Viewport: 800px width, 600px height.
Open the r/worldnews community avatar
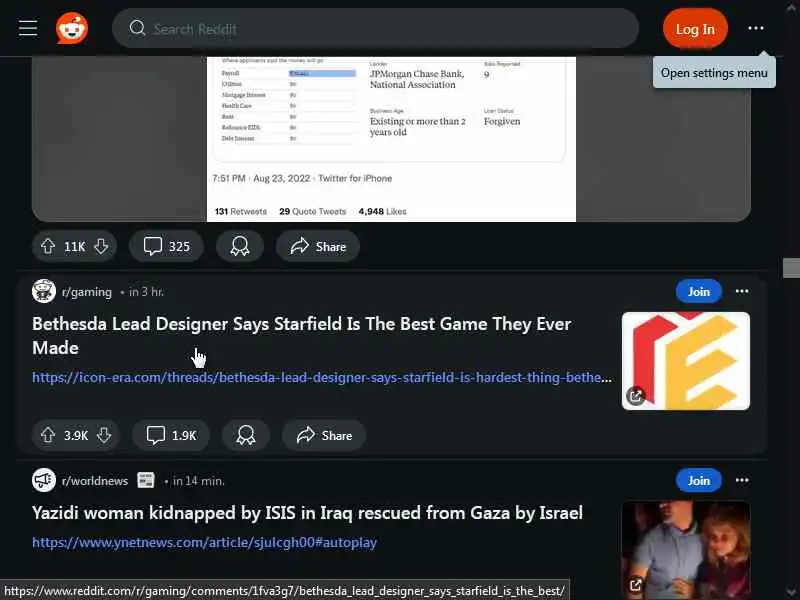(44, 480)
